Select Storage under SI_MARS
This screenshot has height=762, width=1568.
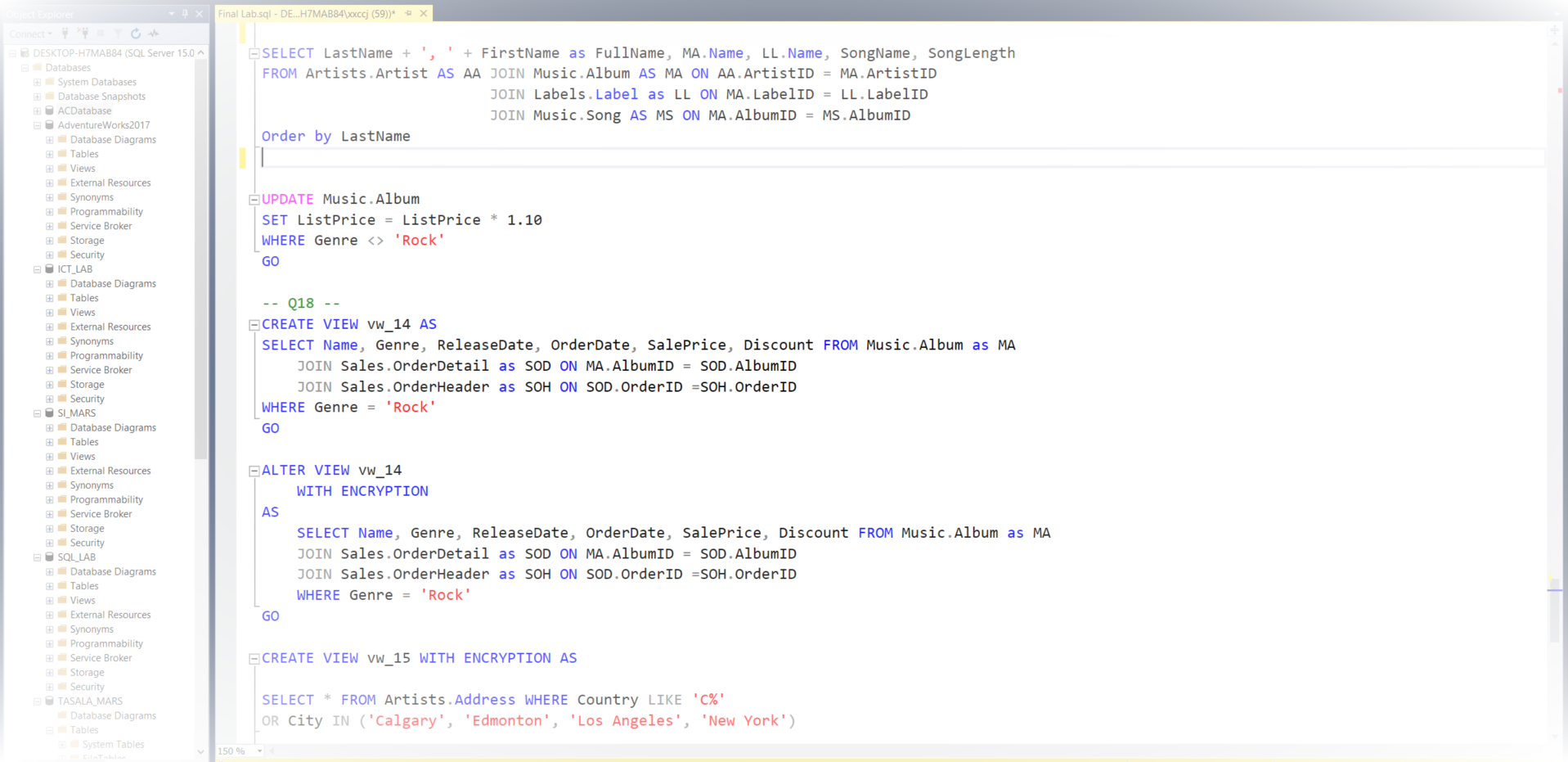(x=87, y=529)
